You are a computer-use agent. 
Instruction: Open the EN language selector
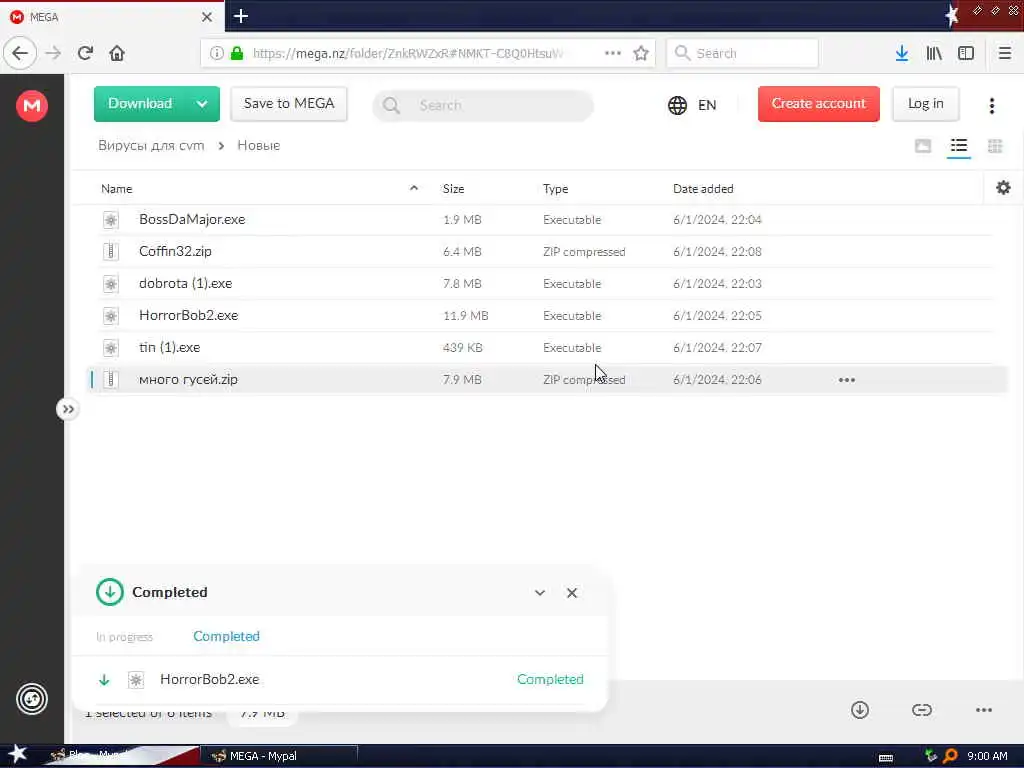(x=692, y=105)
